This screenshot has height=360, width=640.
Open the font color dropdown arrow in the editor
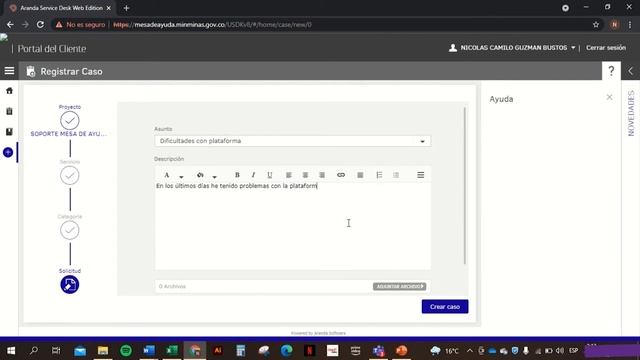tap(181, 176)
